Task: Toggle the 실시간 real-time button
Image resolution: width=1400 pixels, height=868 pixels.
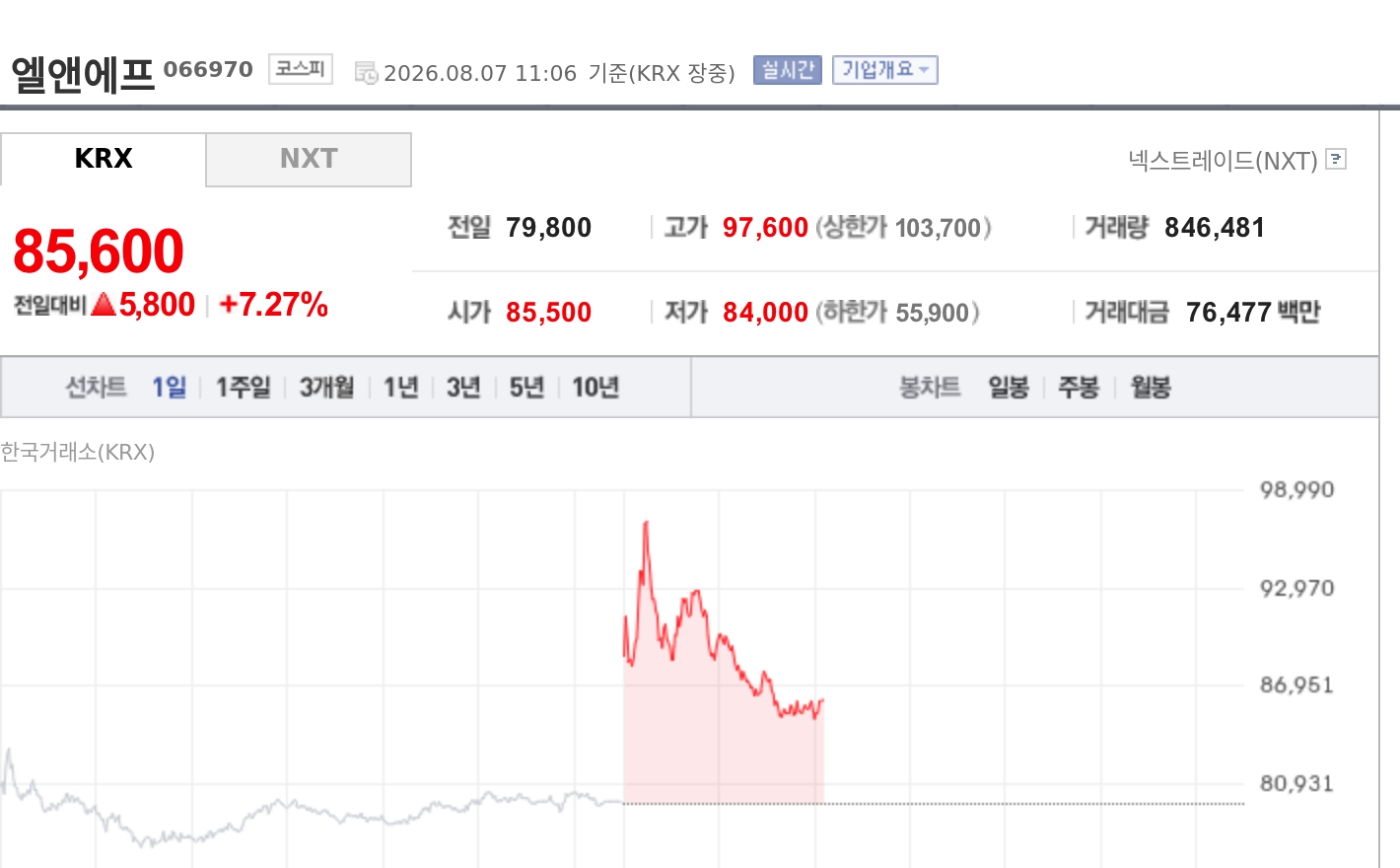Action: [x=788, y=70]
